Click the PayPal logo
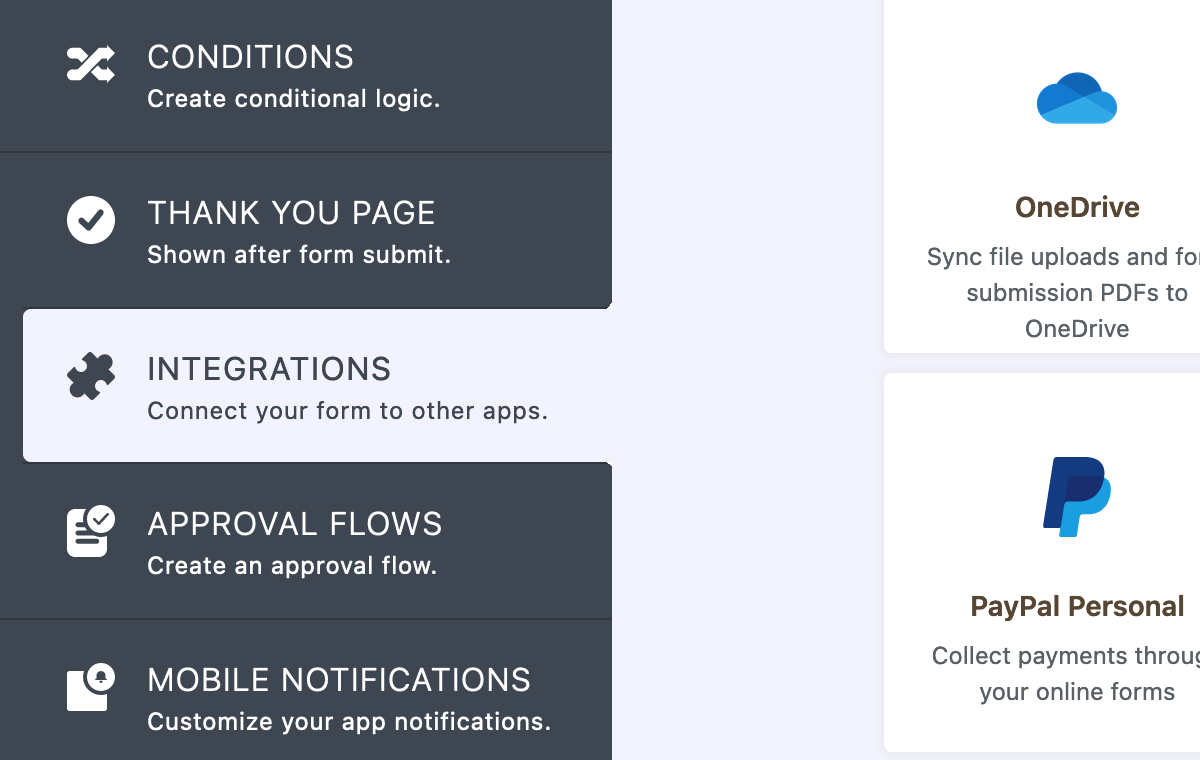The image size is (1200, 760). point(1077,496)
